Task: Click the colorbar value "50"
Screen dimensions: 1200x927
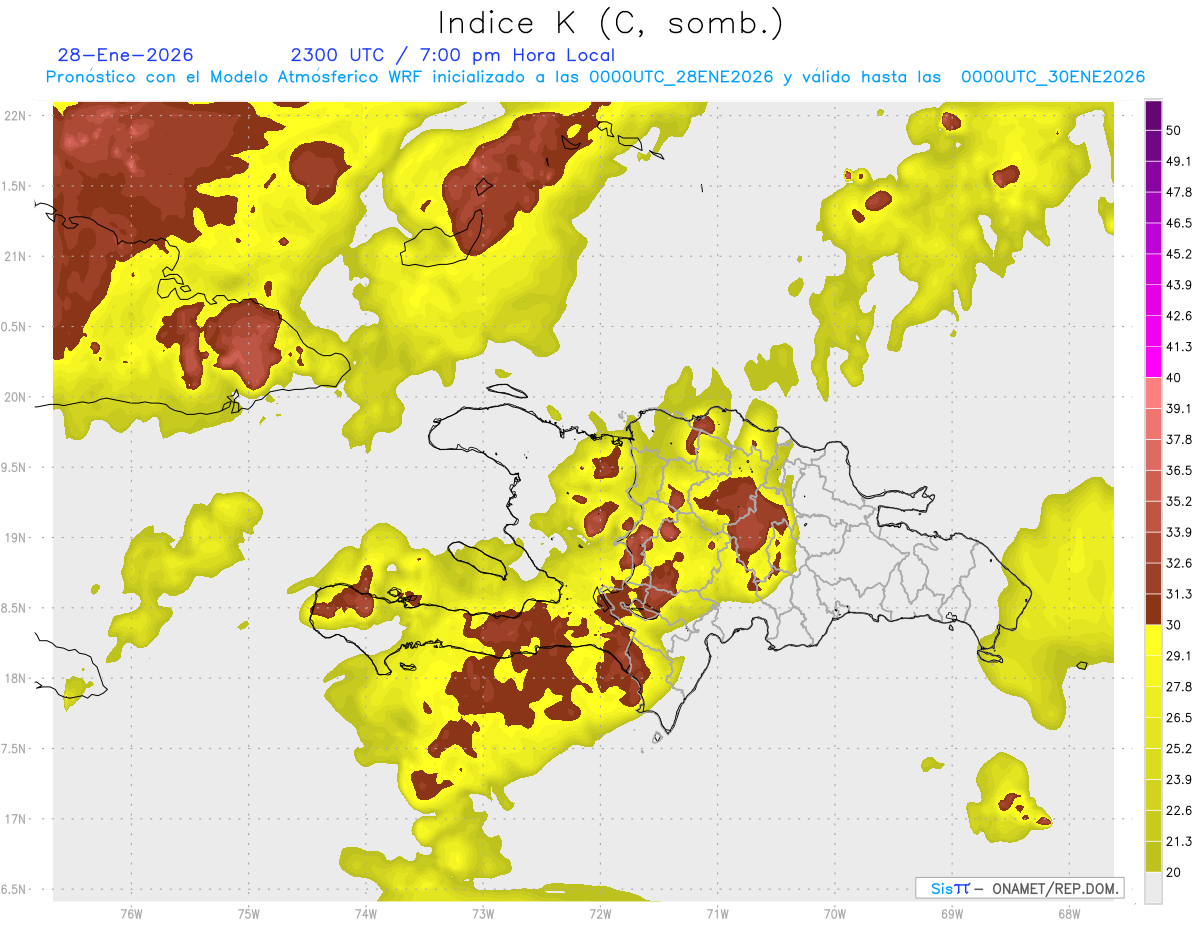Action: coord(1174,130)
